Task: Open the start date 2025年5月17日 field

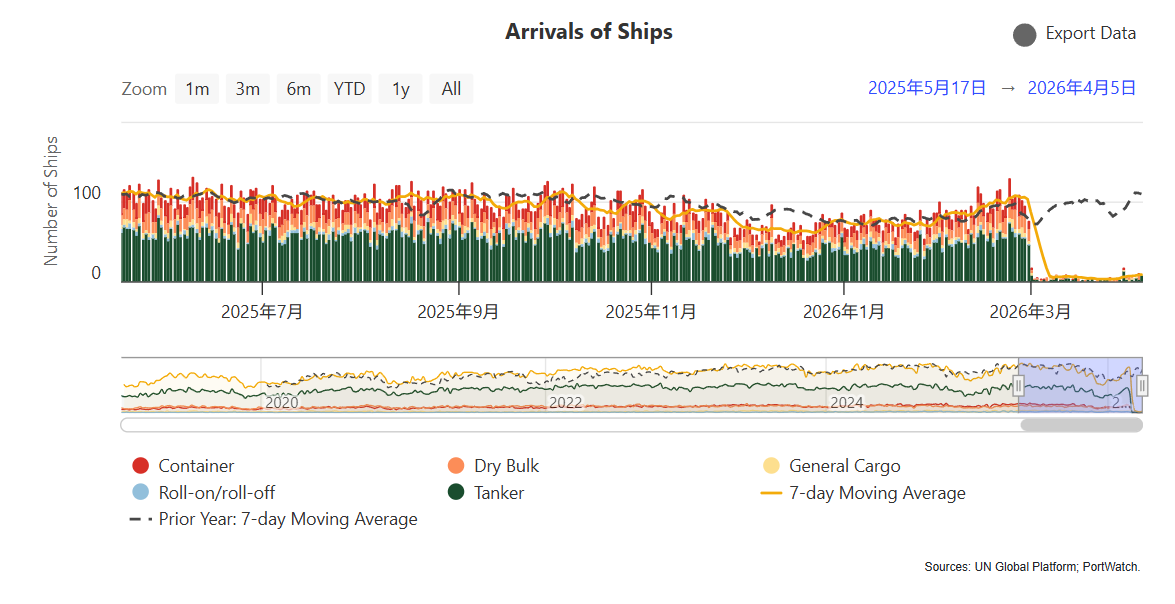Action: (926, 88)
